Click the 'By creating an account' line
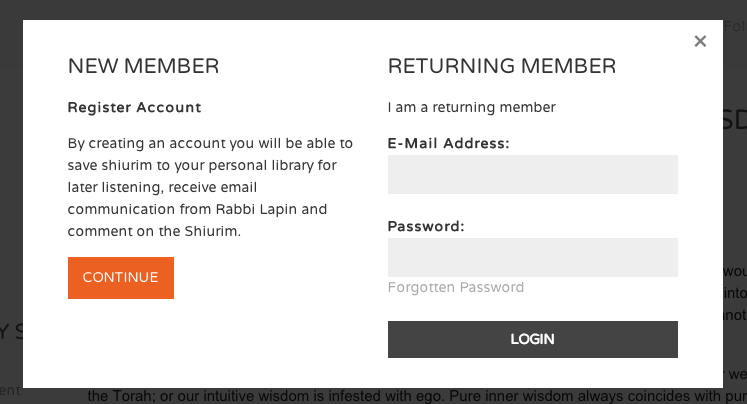 click(210, 143)
